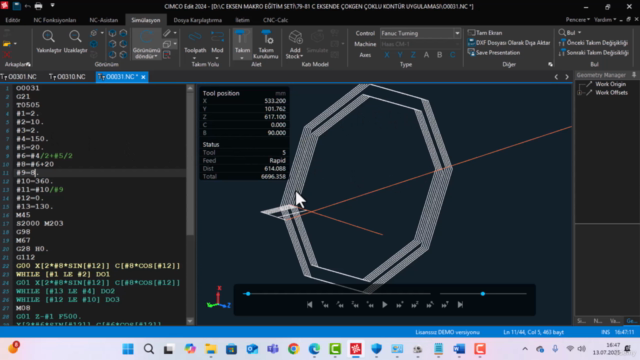Click Save Presentation
Viewport: 640px width, 360px height.
[494, 53]
